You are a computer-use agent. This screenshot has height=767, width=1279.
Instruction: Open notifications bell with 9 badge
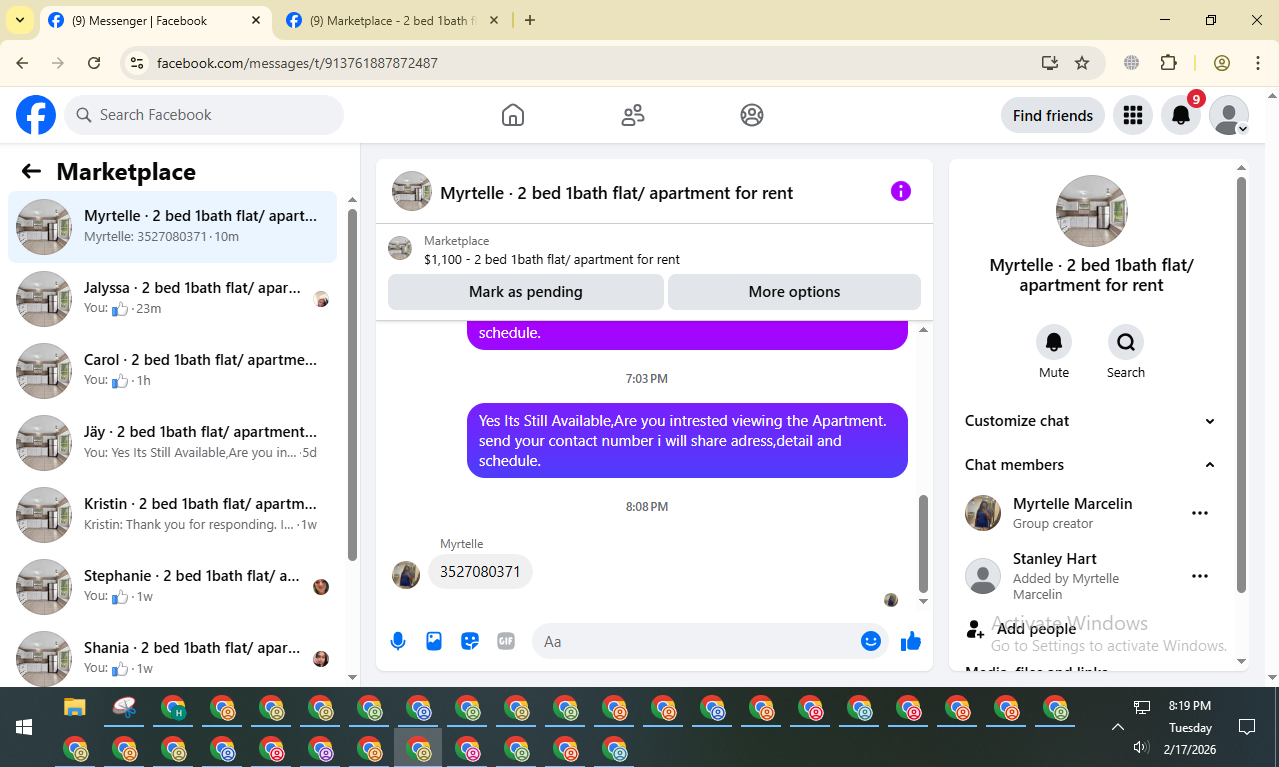[1181, 115]
